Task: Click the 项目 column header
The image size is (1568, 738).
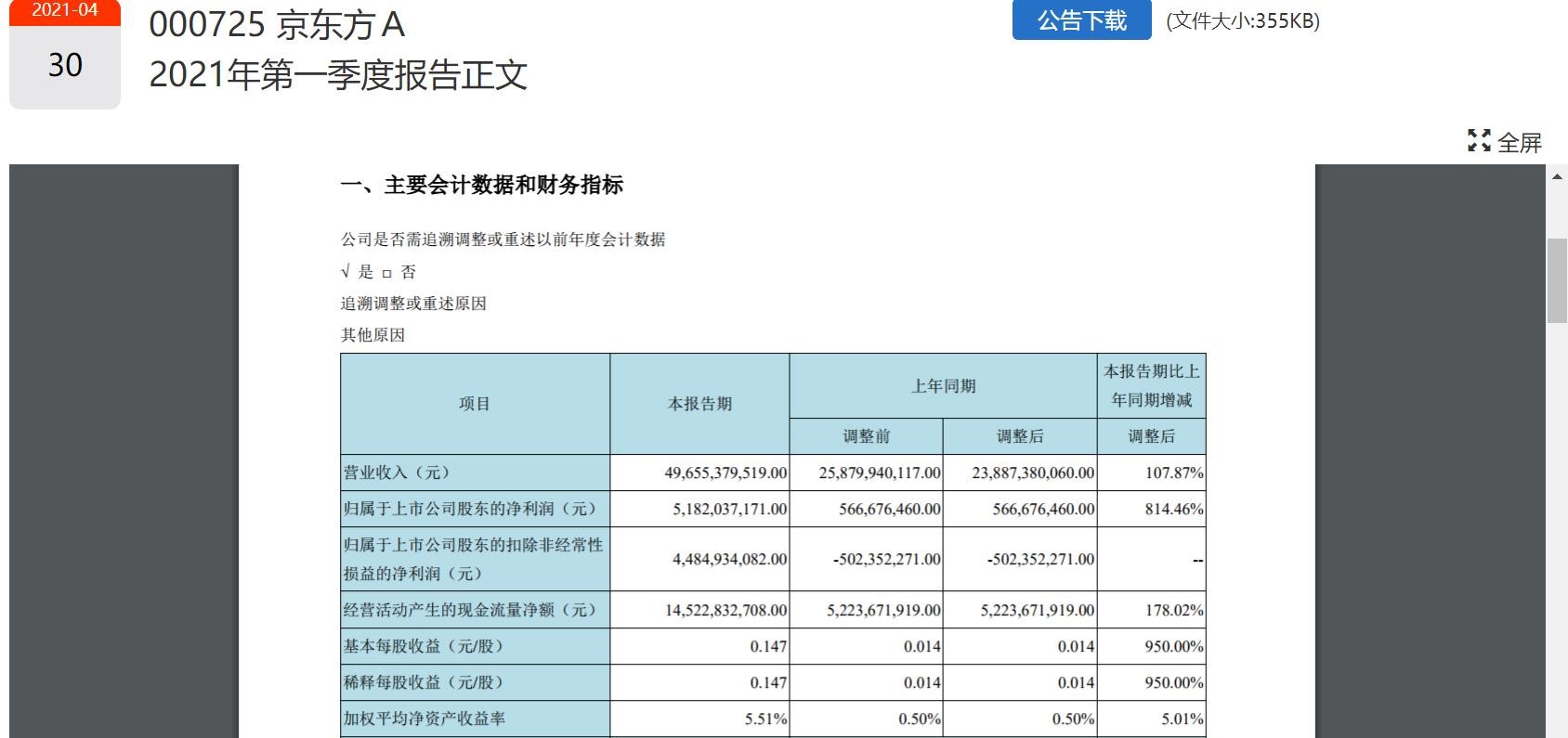Action: [475, 404]
